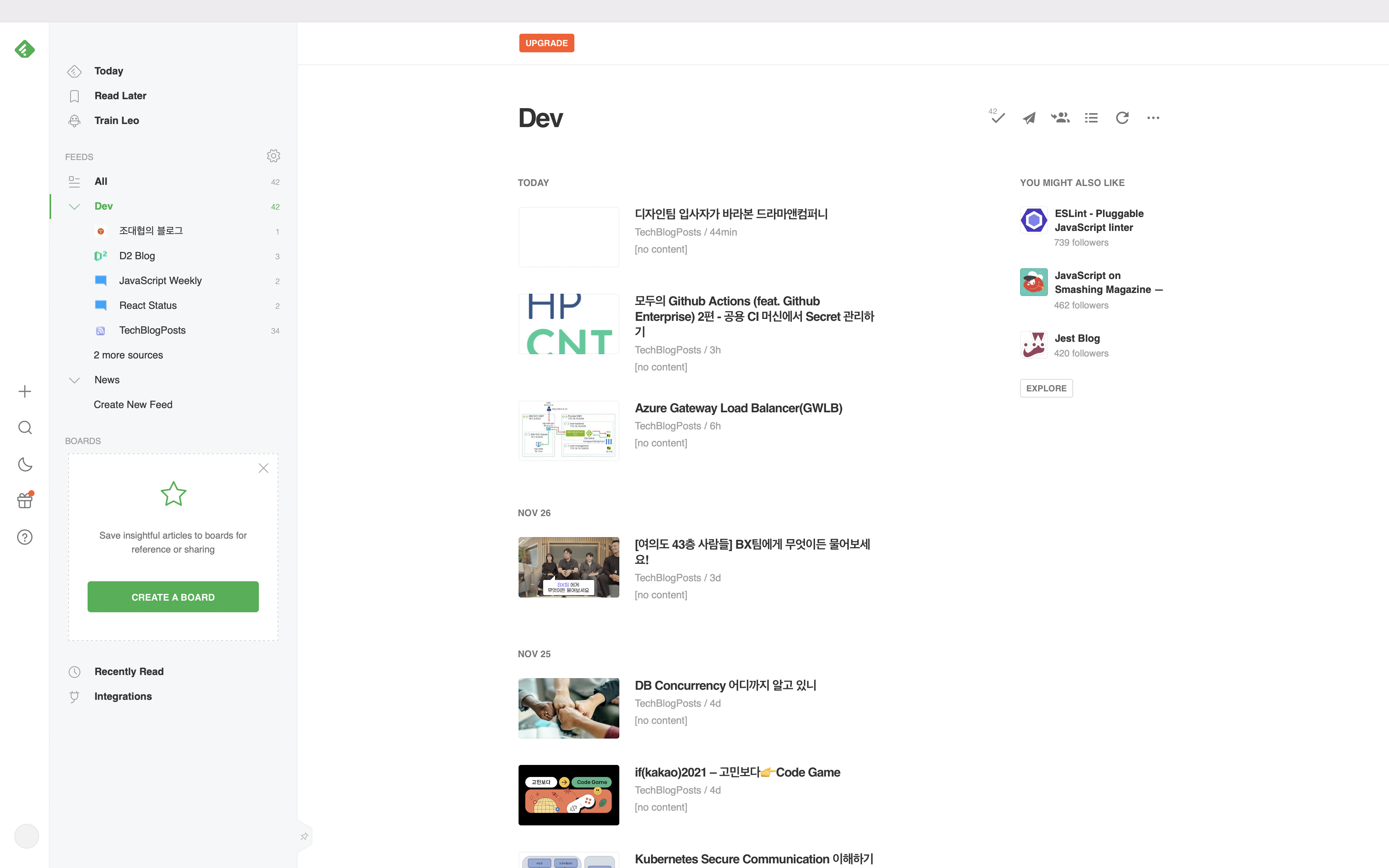Dismiss the boards promo card
The height and width of the screenshot is (868, 1389).
tap(264, 468)
